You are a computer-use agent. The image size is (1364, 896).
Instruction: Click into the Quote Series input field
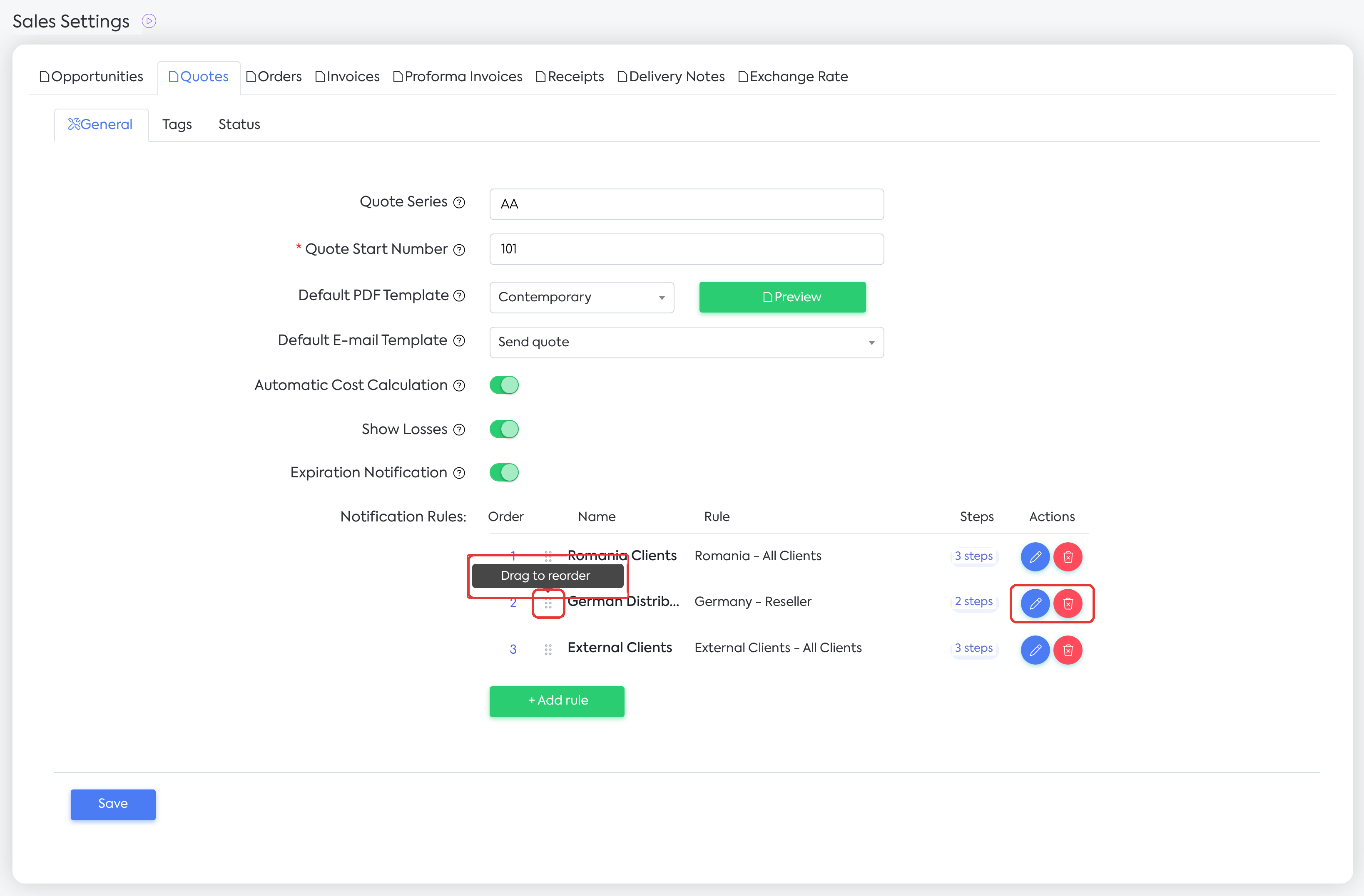click(x=687, y=204)
